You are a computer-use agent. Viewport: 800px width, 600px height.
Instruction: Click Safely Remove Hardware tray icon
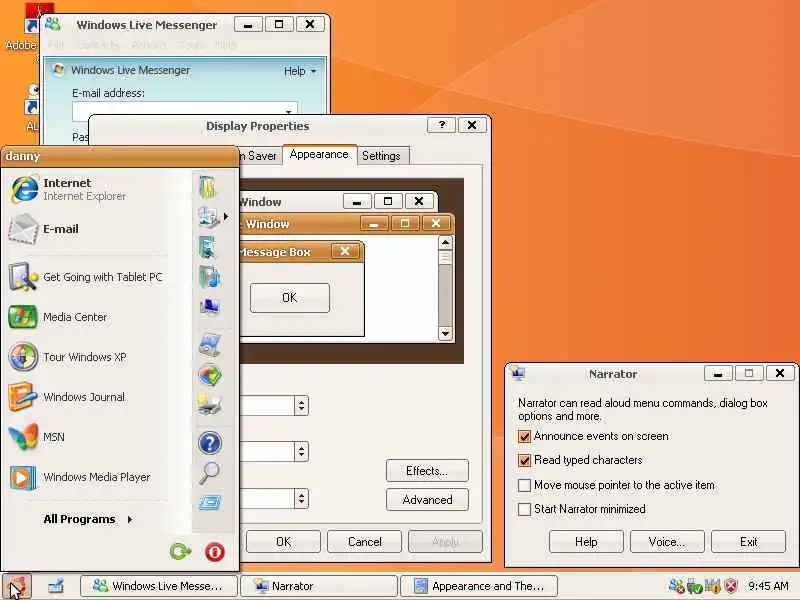(694, 586)
